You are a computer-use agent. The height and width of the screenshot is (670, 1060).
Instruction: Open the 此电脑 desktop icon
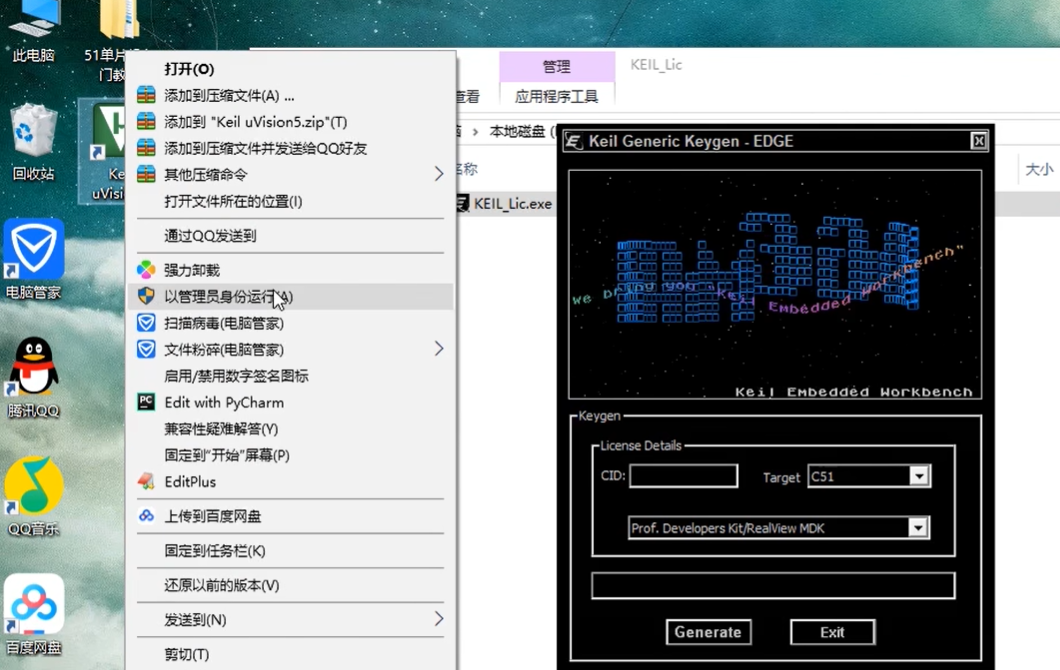tap(32, 30)
